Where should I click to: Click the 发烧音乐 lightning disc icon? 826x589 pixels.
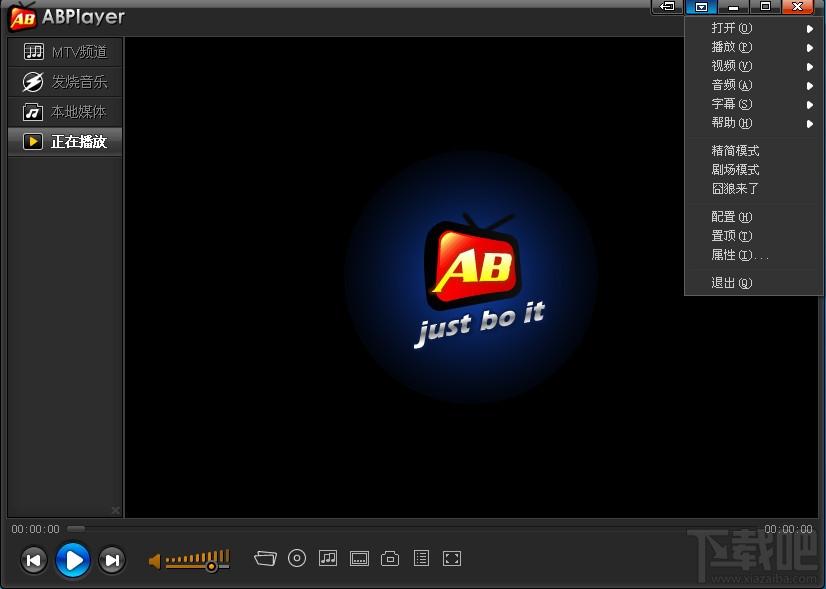(33, 82)
